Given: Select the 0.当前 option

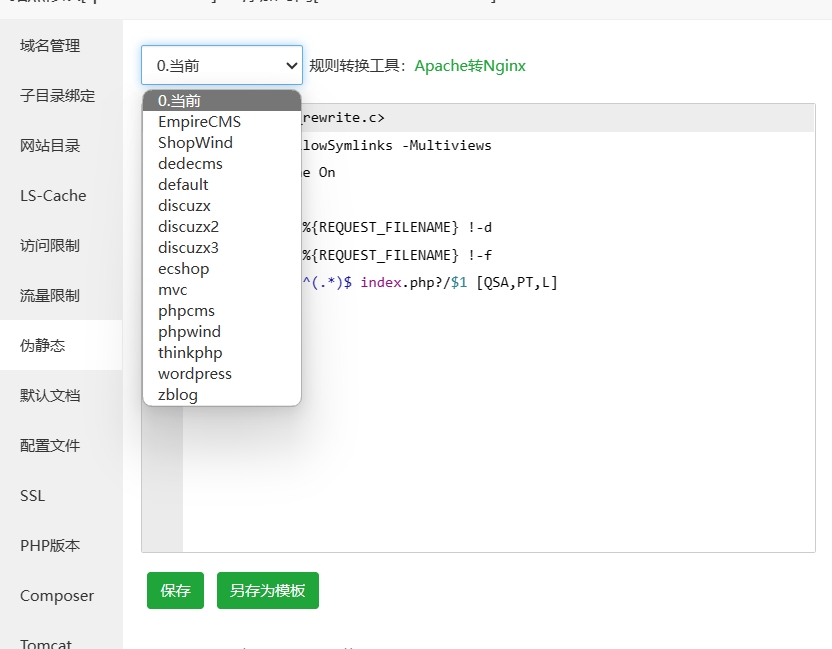Looking at the screenshot, I should click(x=222, y=100).
